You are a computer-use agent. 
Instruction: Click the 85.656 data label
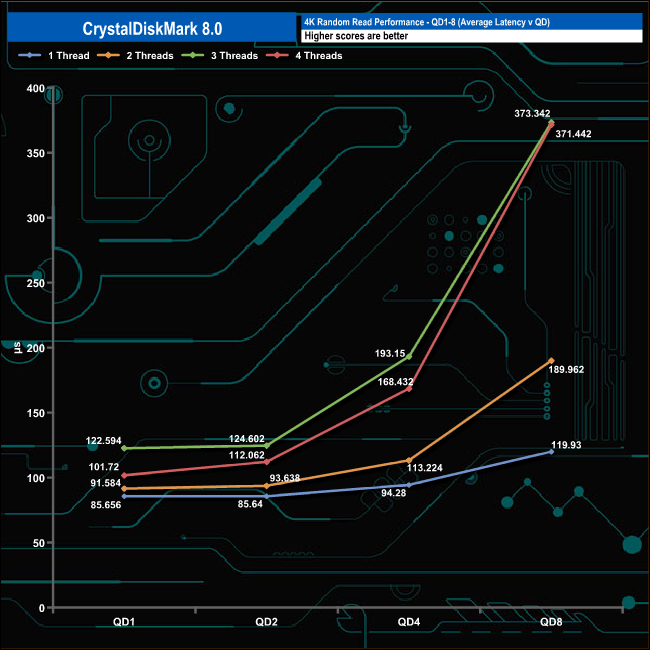[106, 505]
